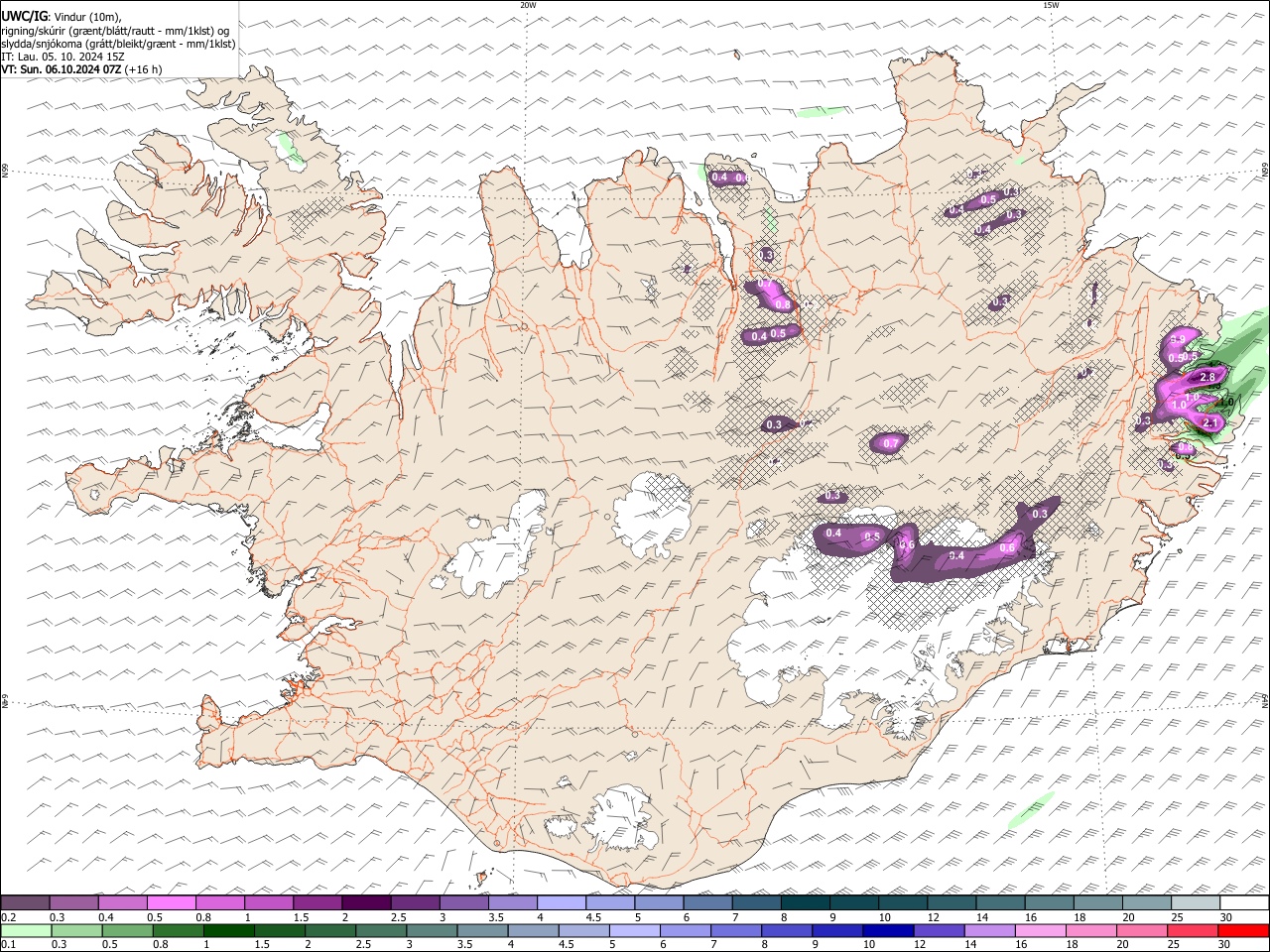The width and height of the screenshot is (1270, 952).
Task: Click the '0.1' label under the lower legend
Action: 8,945
